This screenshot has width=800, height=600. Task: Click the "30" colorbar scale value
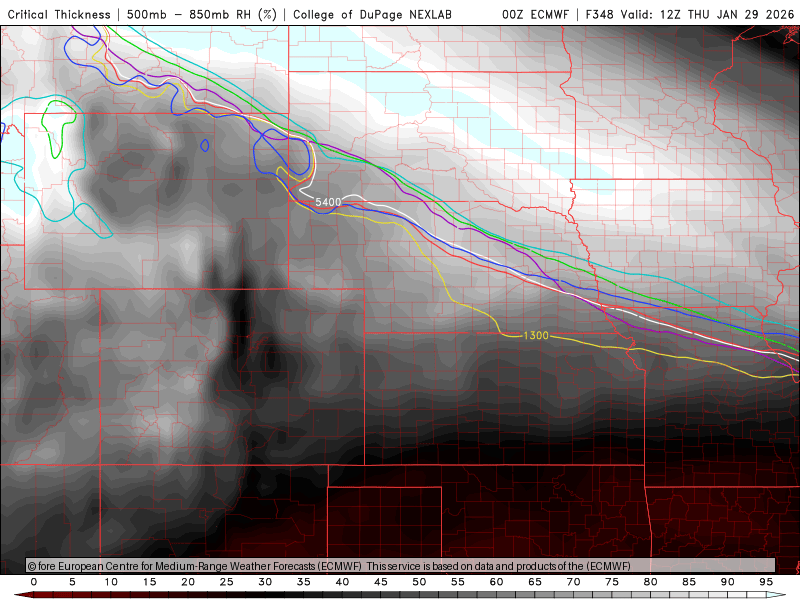click(265, 582)
